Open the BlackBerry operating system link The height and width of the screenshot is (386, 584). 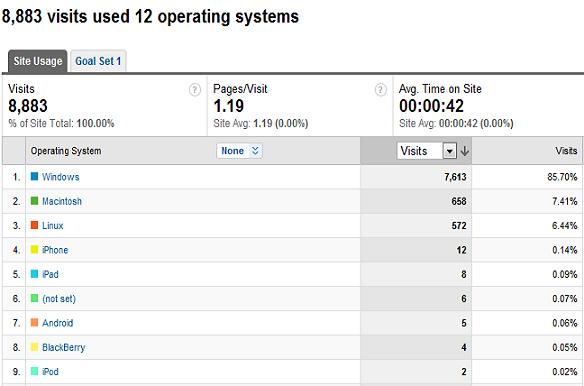[x=64, y=347]
